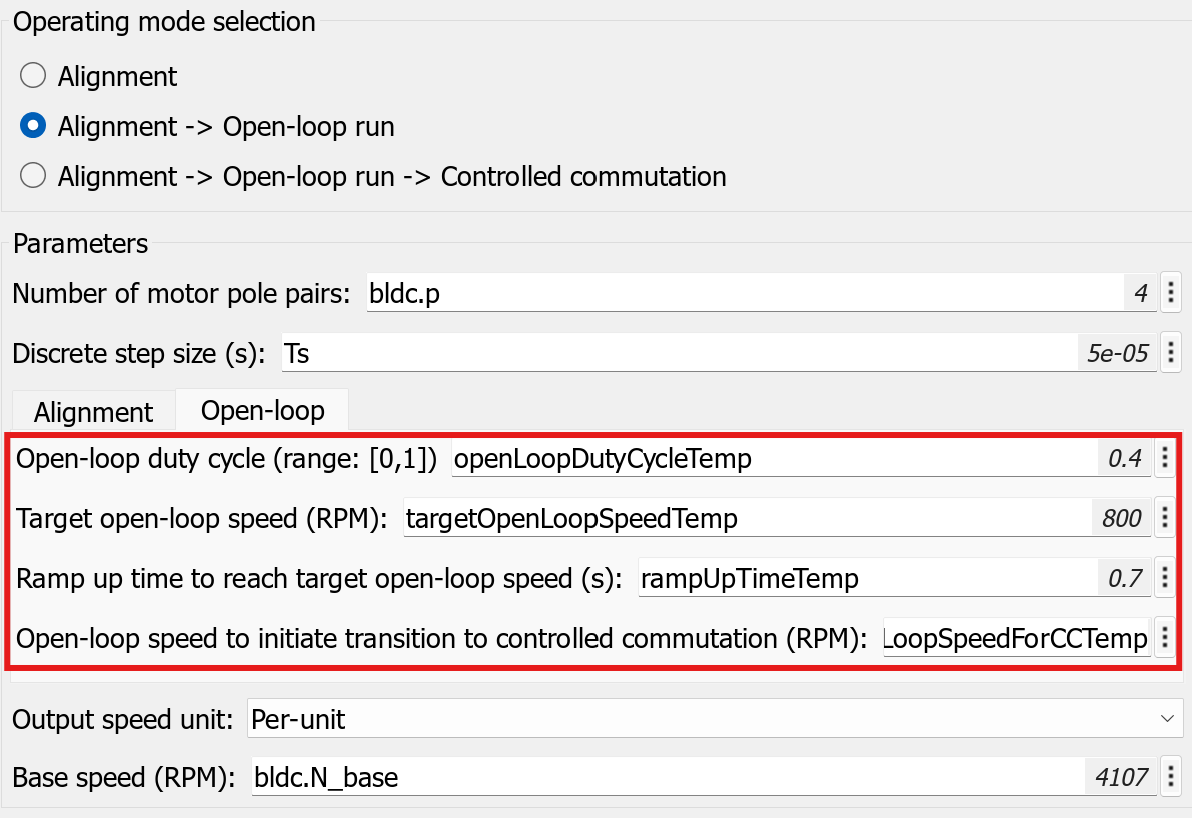Switch to the Open-loop tab
The width and height of the screenshot is (1192, 818).
[262, 410]
